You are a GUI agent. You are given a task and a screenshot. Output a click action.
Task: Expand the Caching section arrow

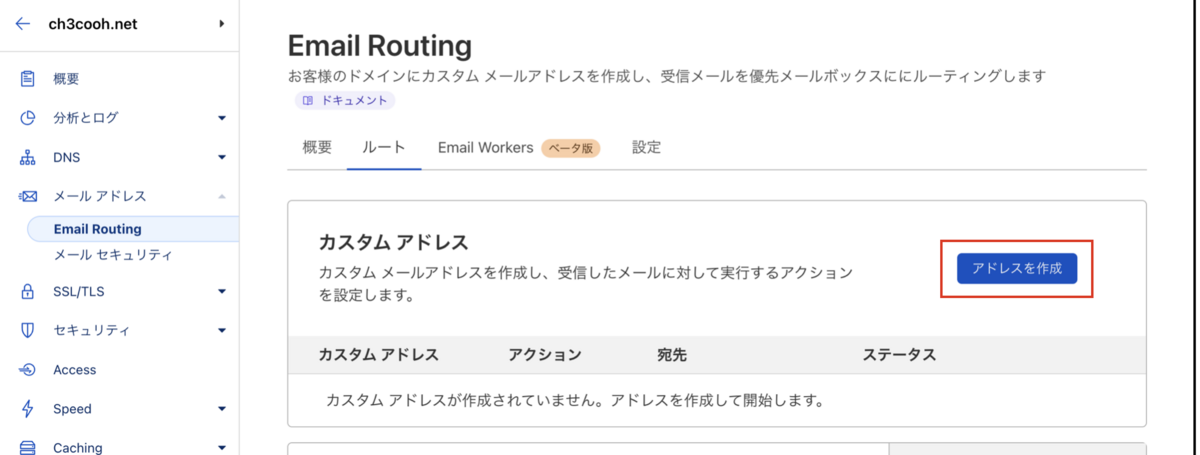point(221,448)
